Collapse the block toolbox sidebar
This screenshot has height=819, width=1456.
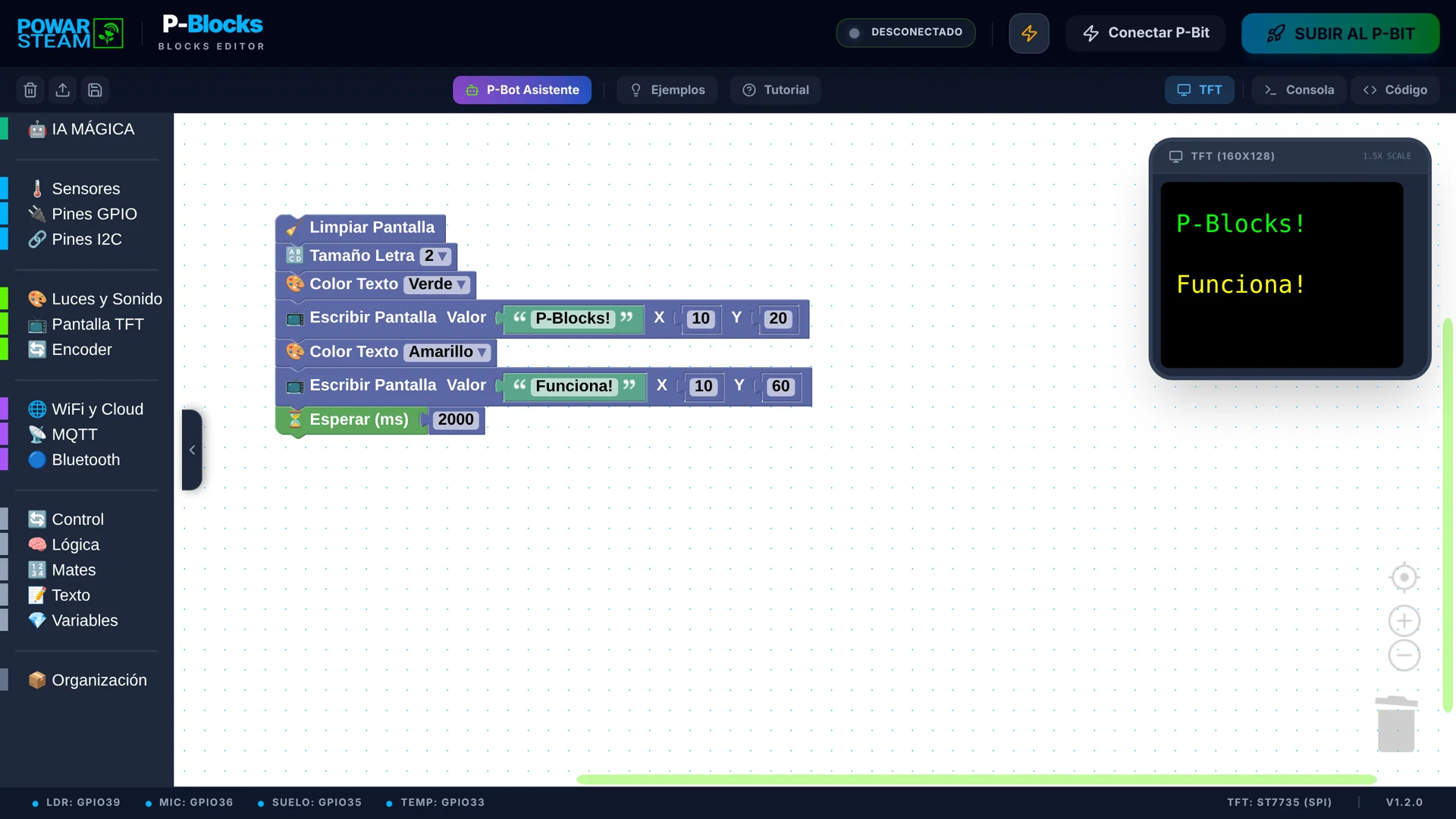(192, 450)
